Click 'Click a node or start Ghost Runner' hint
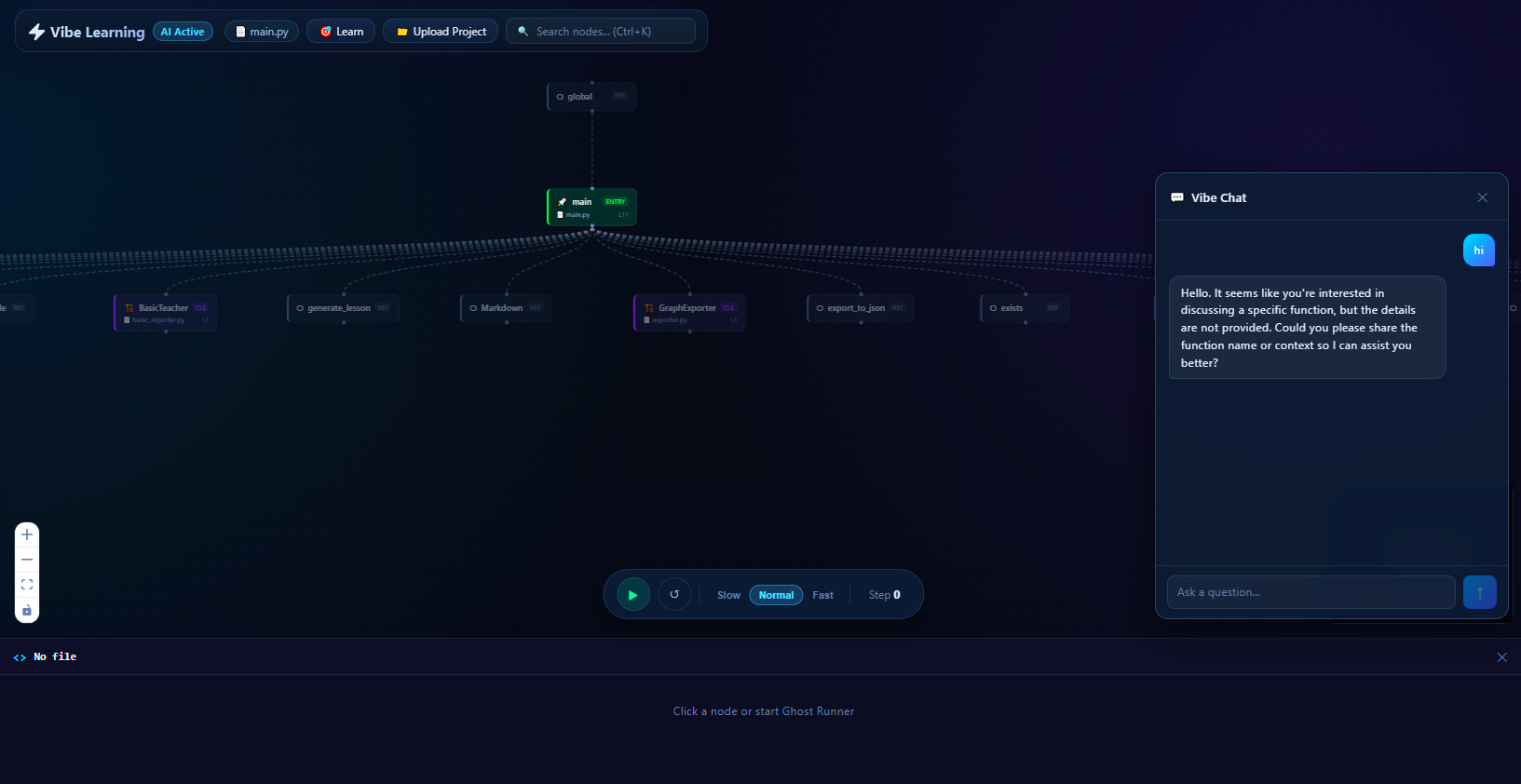The height and width of the screenshot is (784, 1521). click(764, 711)
